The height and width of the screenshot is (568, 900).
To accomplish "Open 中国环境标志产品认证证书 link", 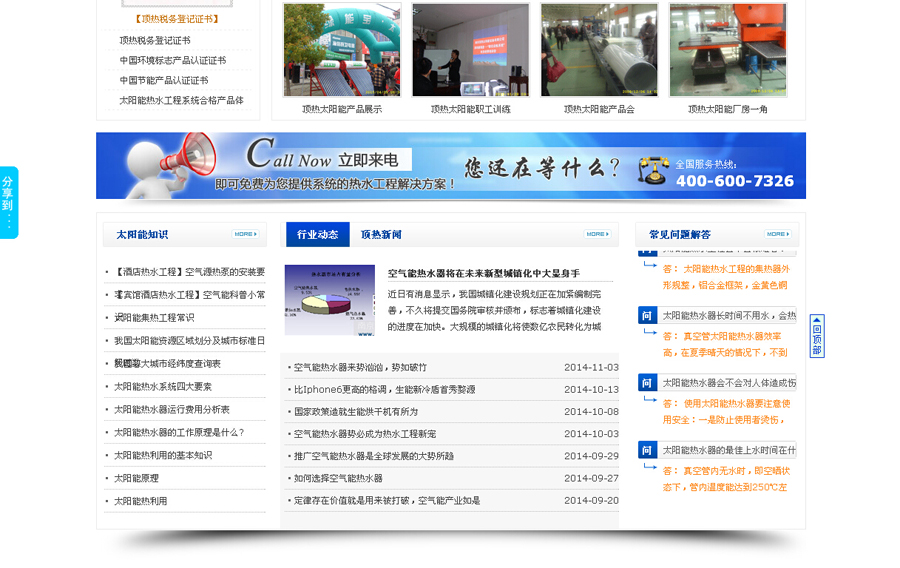I will coord(173,60).
